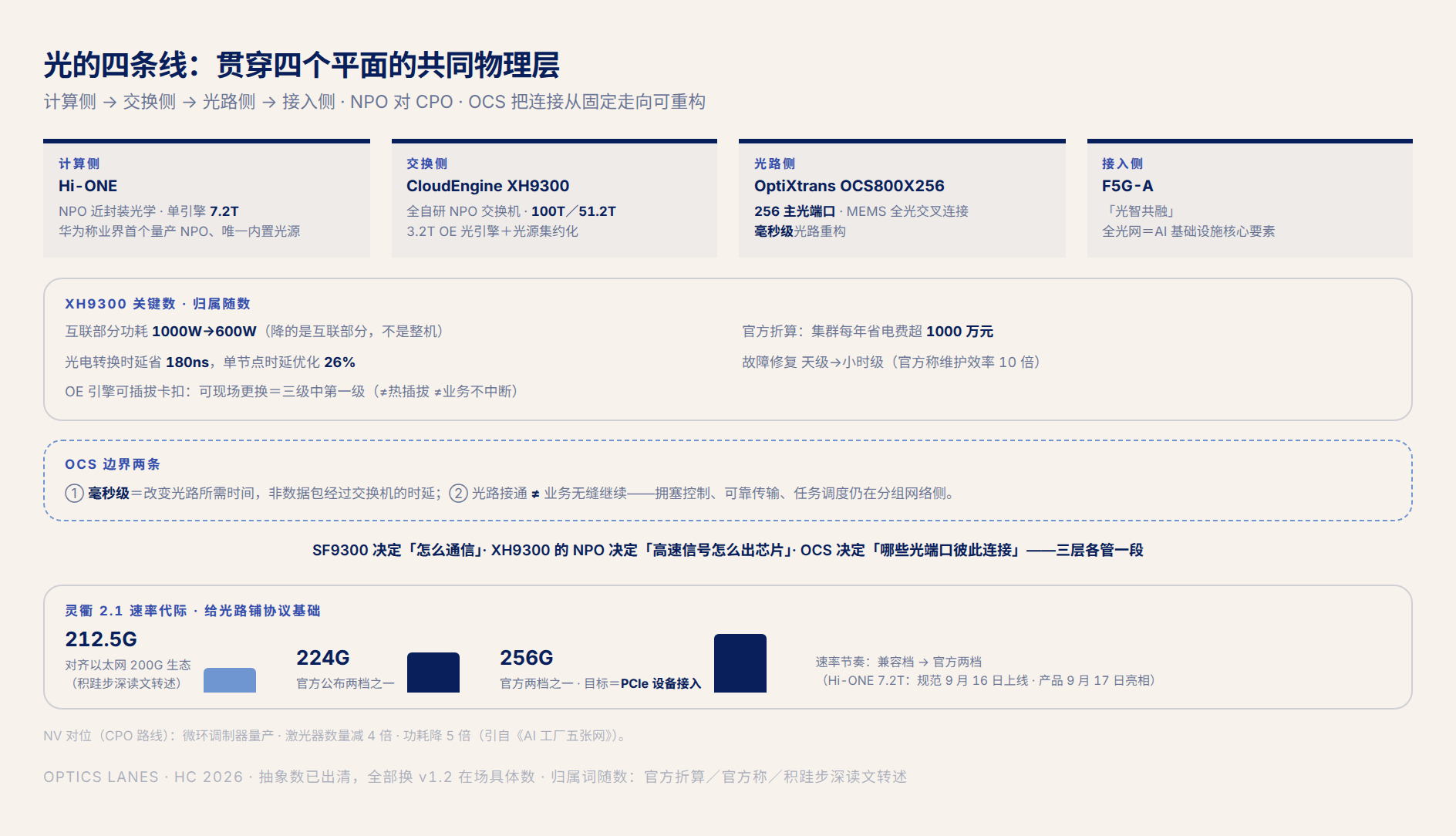Viewport: 1456px width, 836px height.
Task: Click 官方折算：集群每年省电费超 1000 万元
Action: coord(868,332)
